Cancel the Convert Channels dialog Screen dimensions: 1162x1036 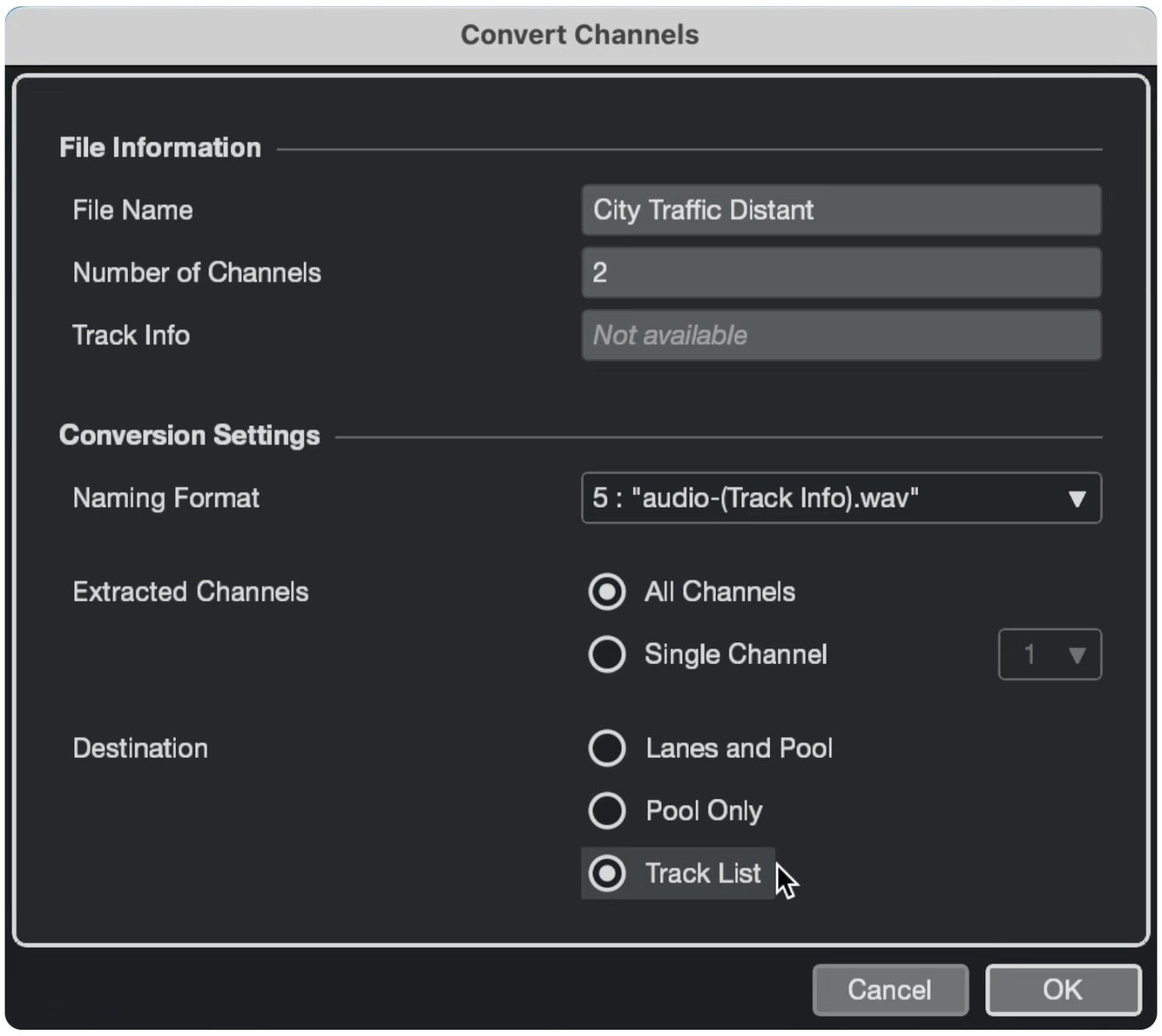pyautogui.click(x=889, y=990)
